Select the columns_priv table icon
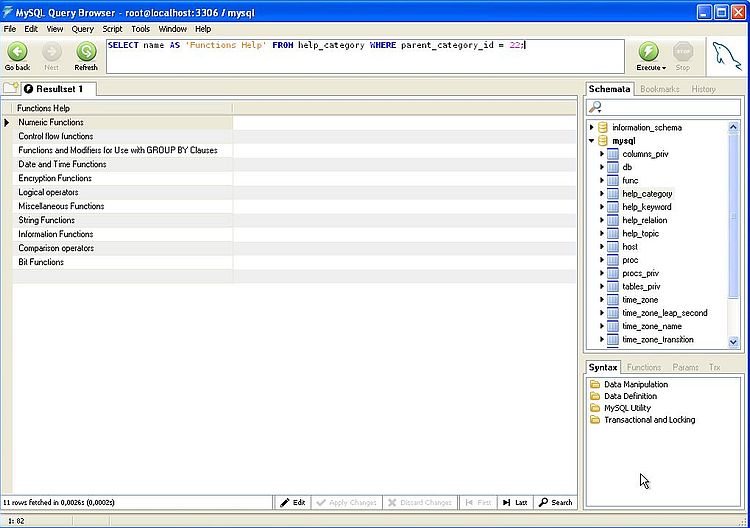 click(613, 154)
